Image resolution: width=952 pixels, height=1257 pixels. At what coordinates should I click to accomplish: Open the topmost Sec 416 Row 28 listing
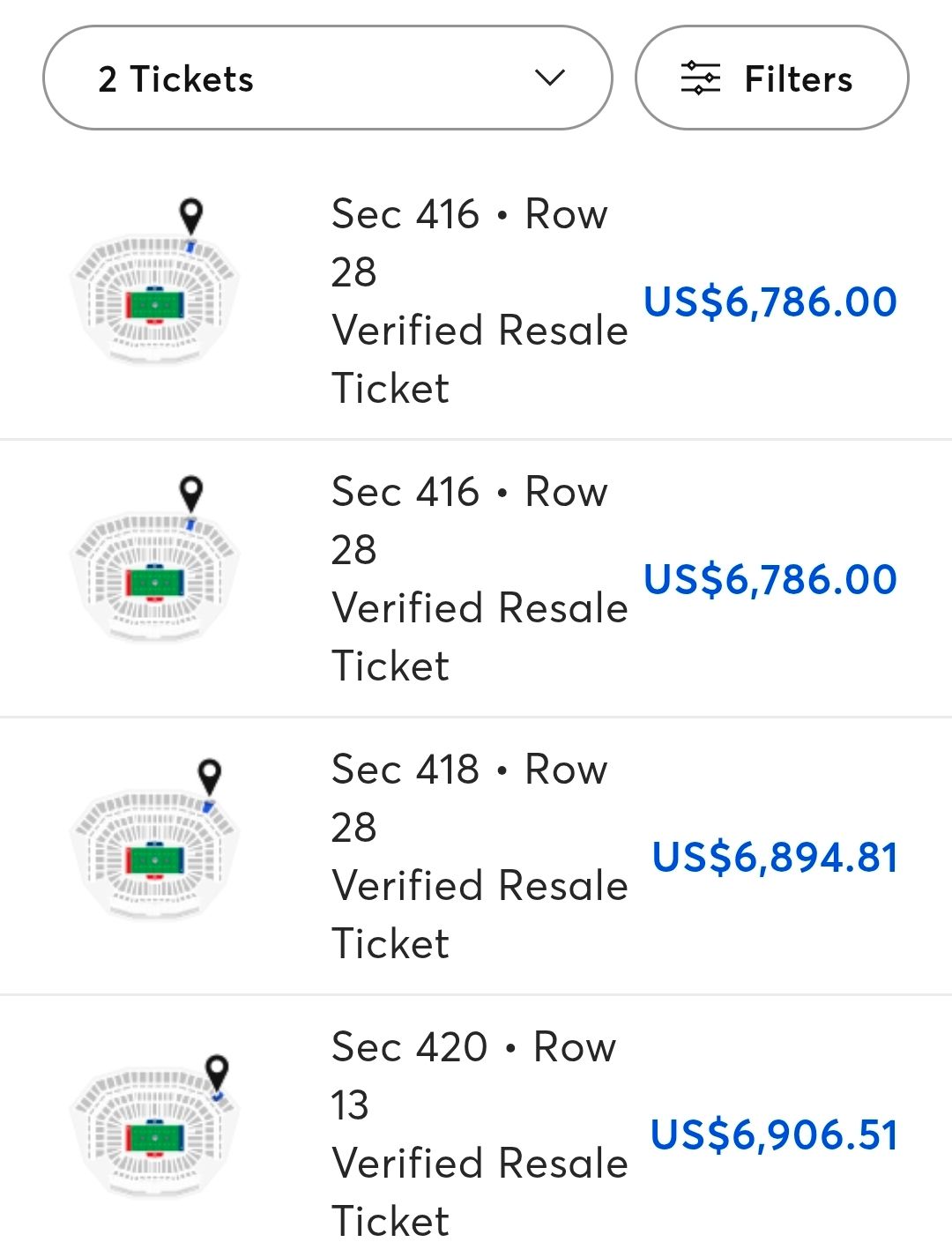(479, 301)
